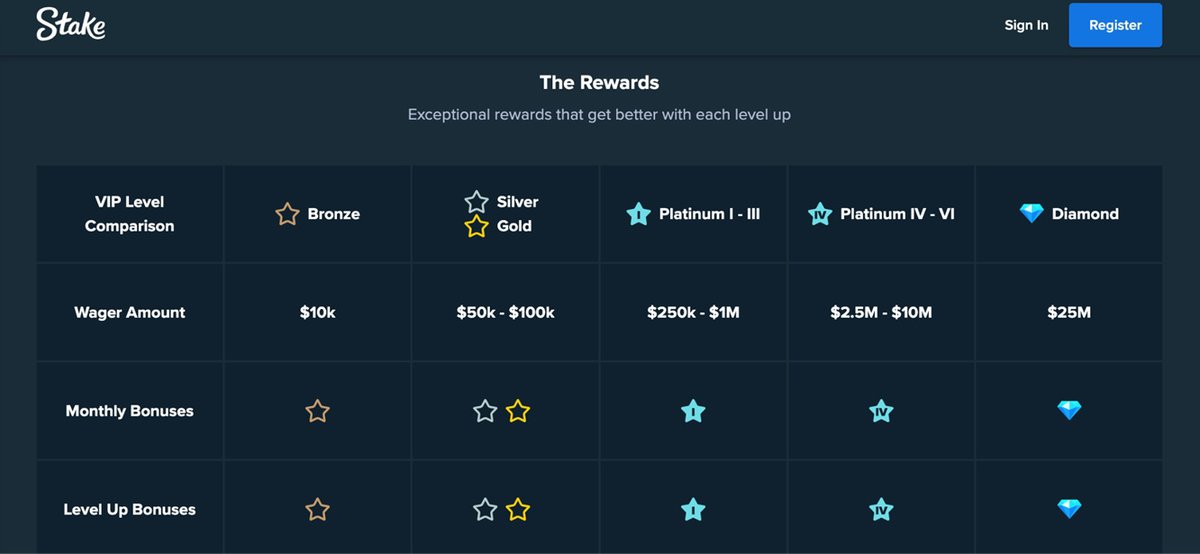The height and width of the screenshot is (554, 1200).
Task: Click Platinum I star in Level Up Bonuses
Action: (693, 510)
